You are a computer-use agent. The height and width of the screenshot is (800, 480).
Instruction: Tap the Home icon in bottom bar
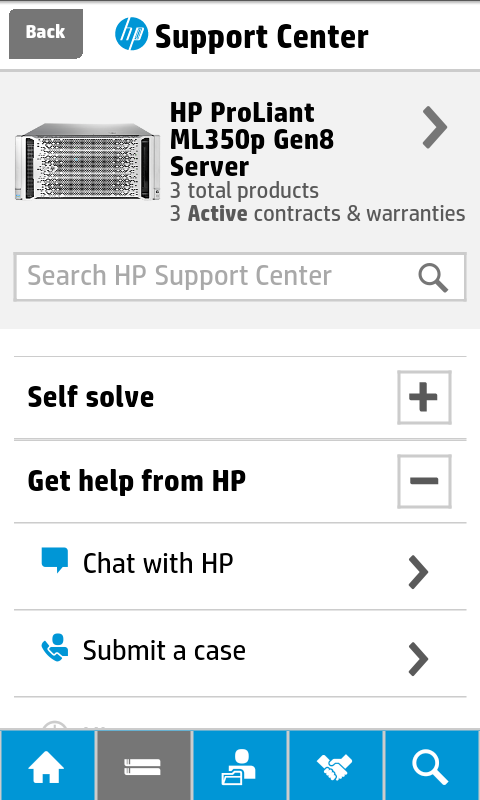pos(47,765)
